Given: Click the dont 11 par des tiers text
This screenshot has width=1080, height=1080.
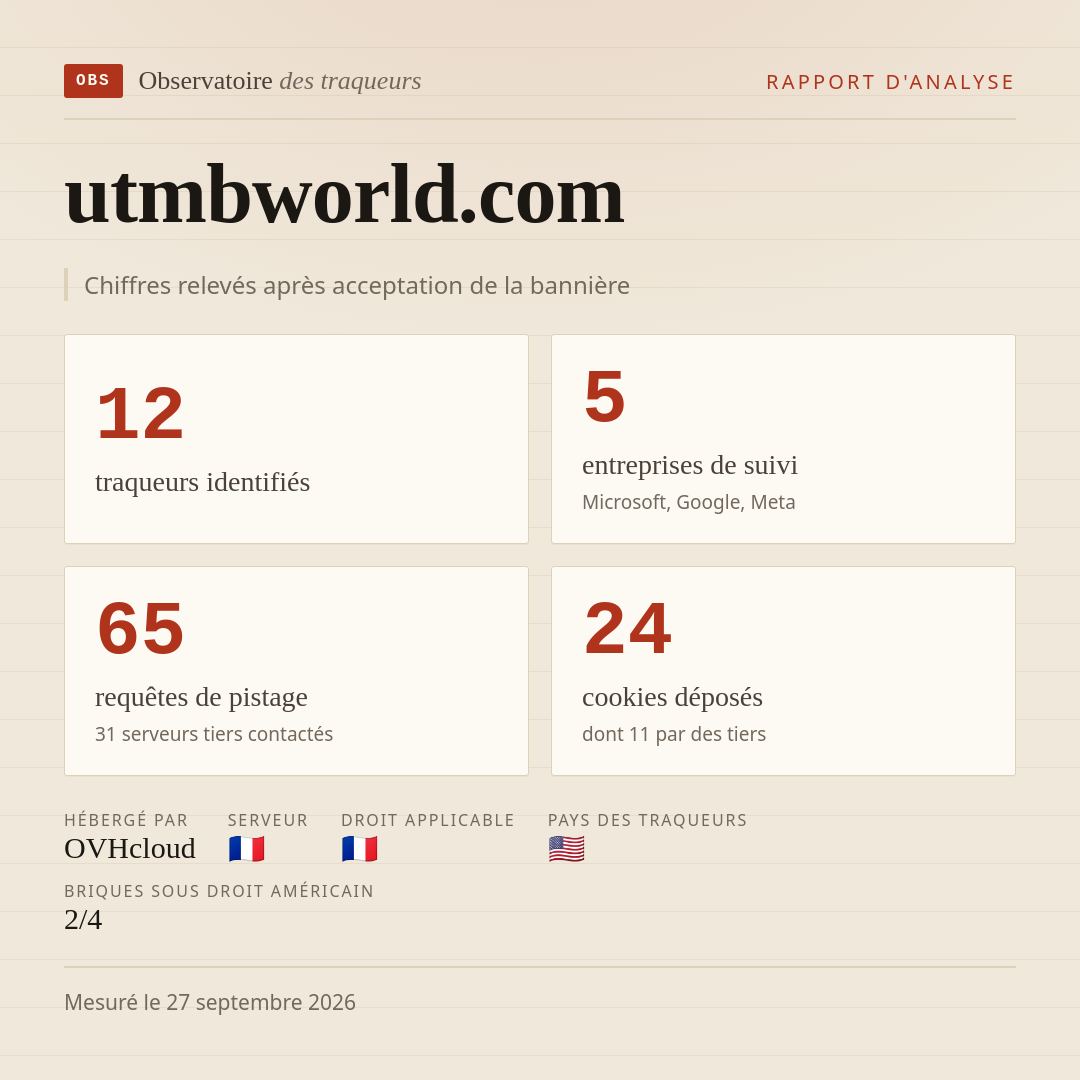Looking at the screenshot, I should (x=674, y=734).
